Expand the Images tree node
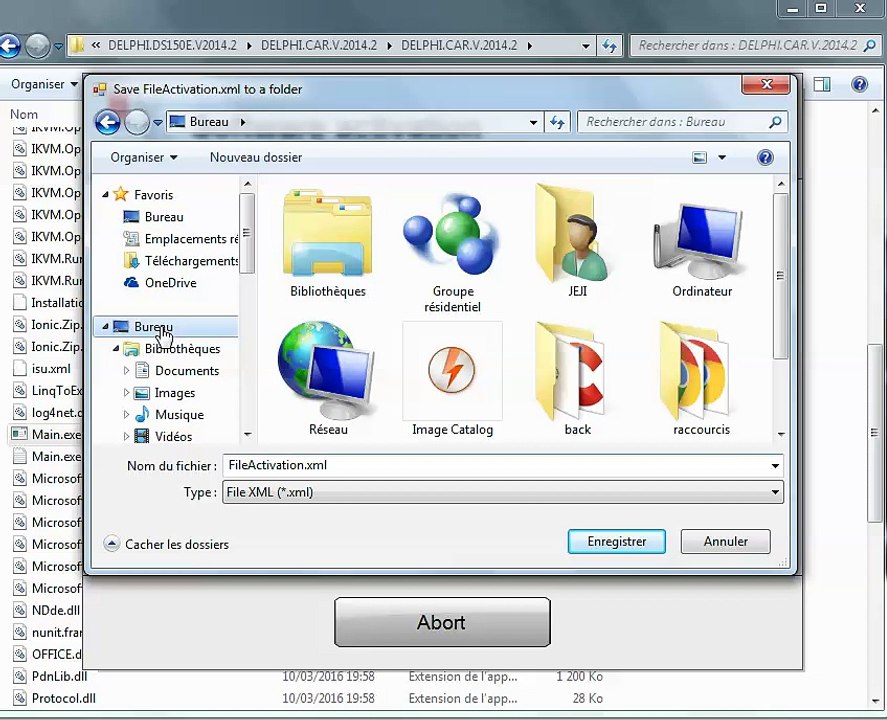This screenshot has height=720, width=887. point(126,393)
